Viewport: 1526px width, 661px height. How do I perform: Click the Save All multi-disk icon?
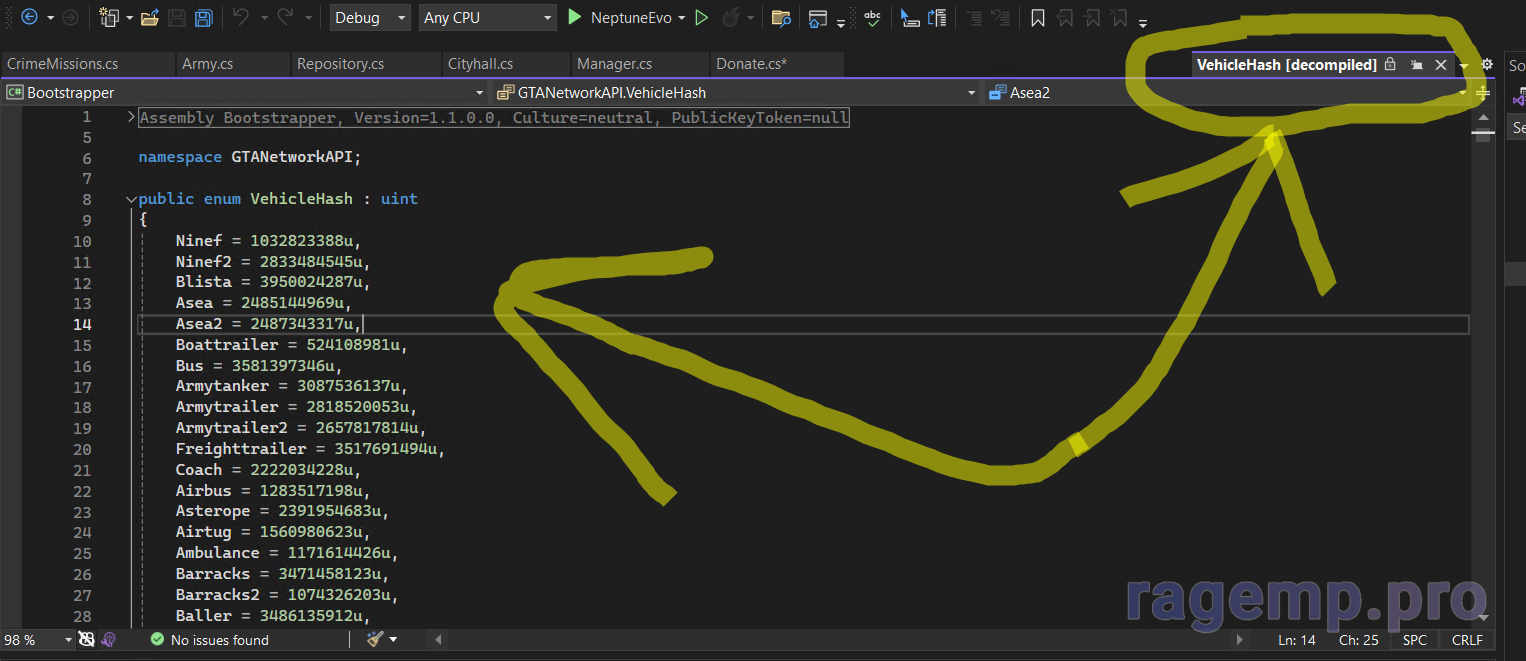coord(204,17)
